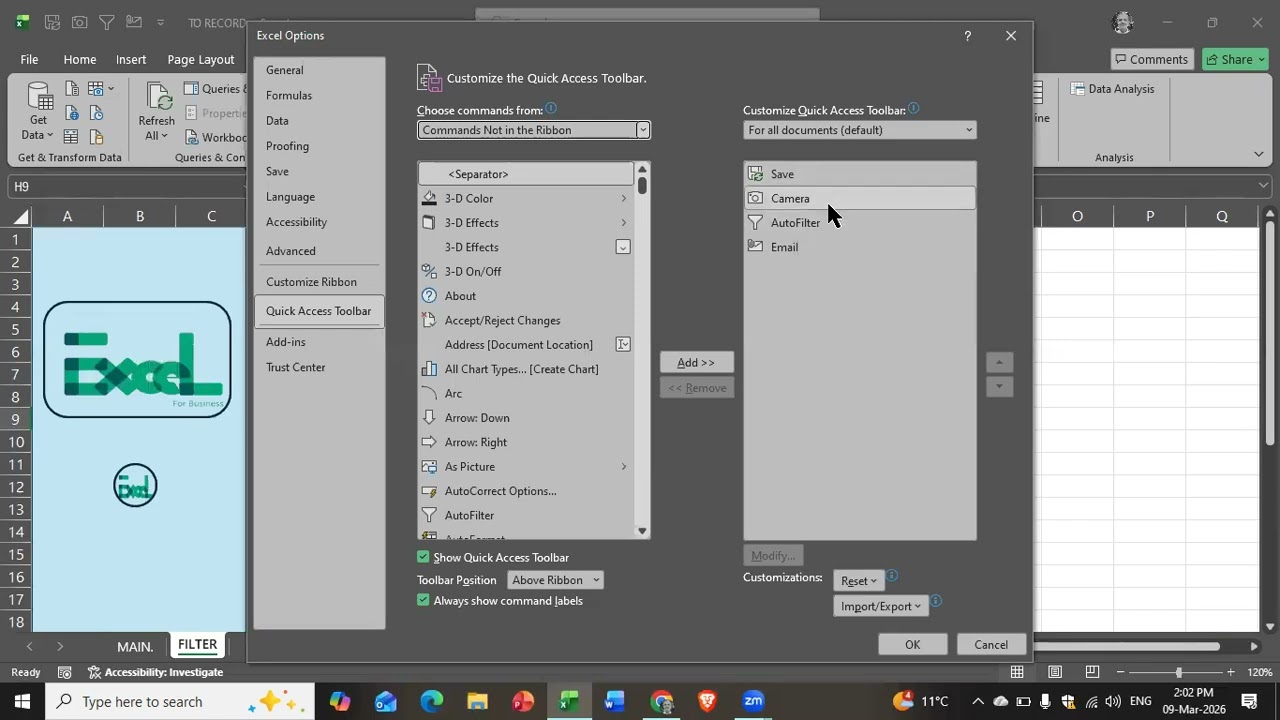Screen dimensions: 1280x720
Task: Select Save in the Quick Access Toolbar list
Action: [x=860, y=174]
